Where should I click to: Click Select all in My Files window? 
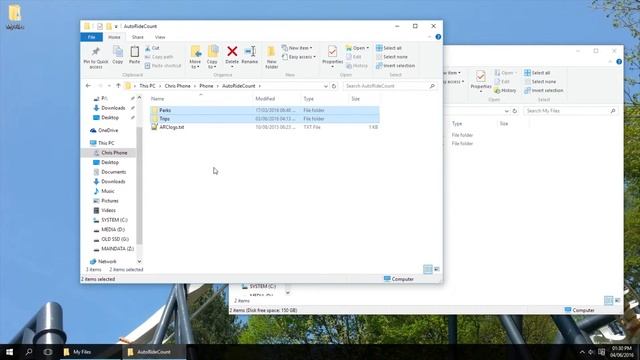(537, 73)
